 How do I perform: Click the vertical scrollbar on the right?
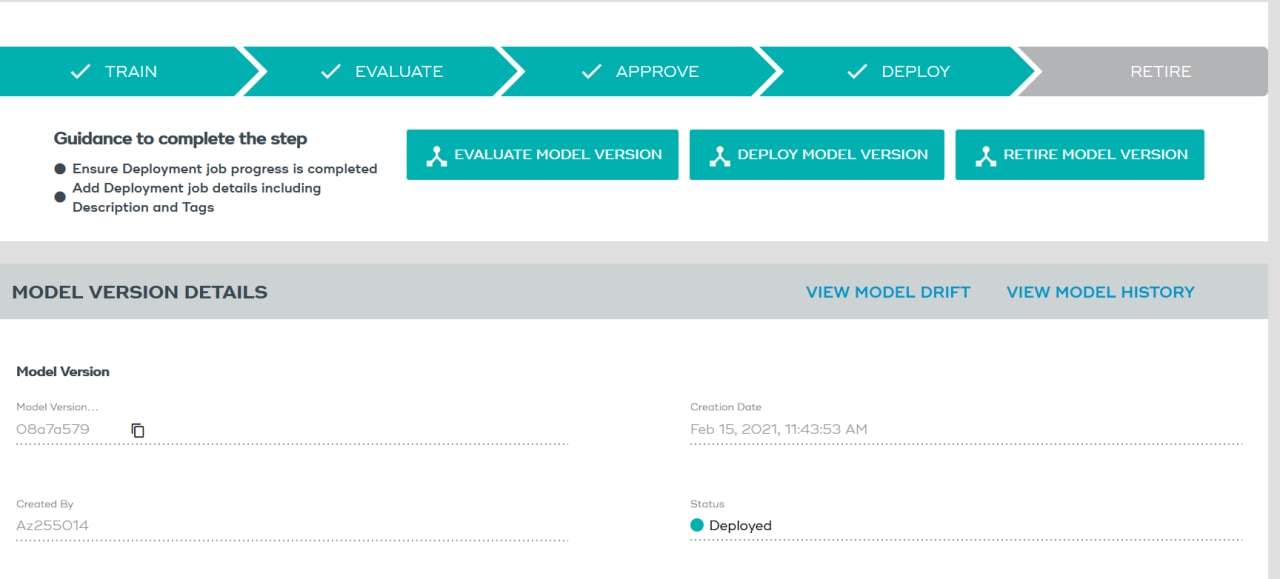1274,290
